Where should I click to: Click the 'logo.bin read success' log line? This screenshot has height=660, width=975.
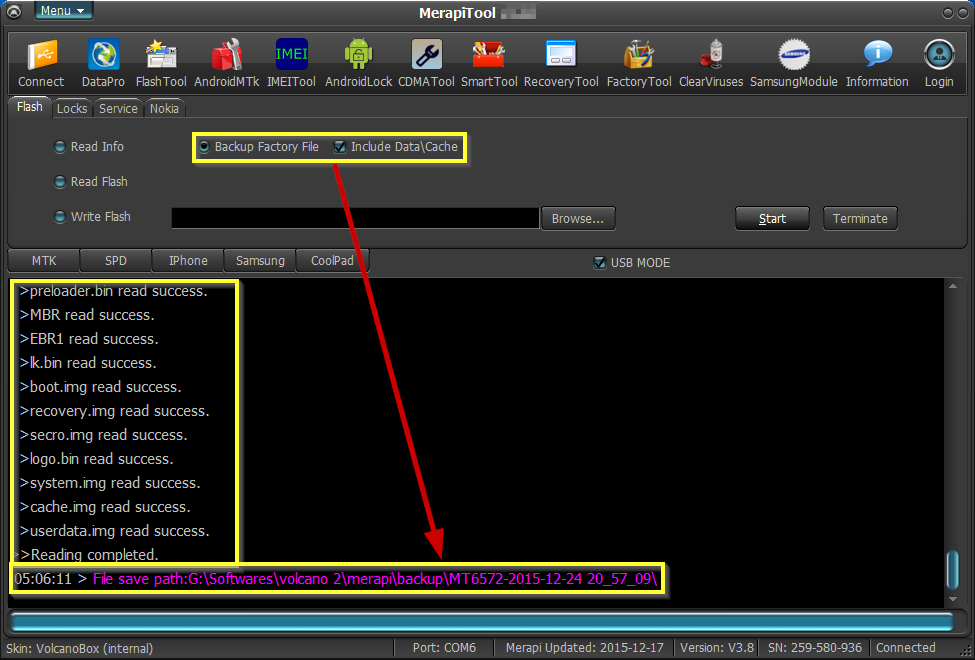click(x=96, y=459)
